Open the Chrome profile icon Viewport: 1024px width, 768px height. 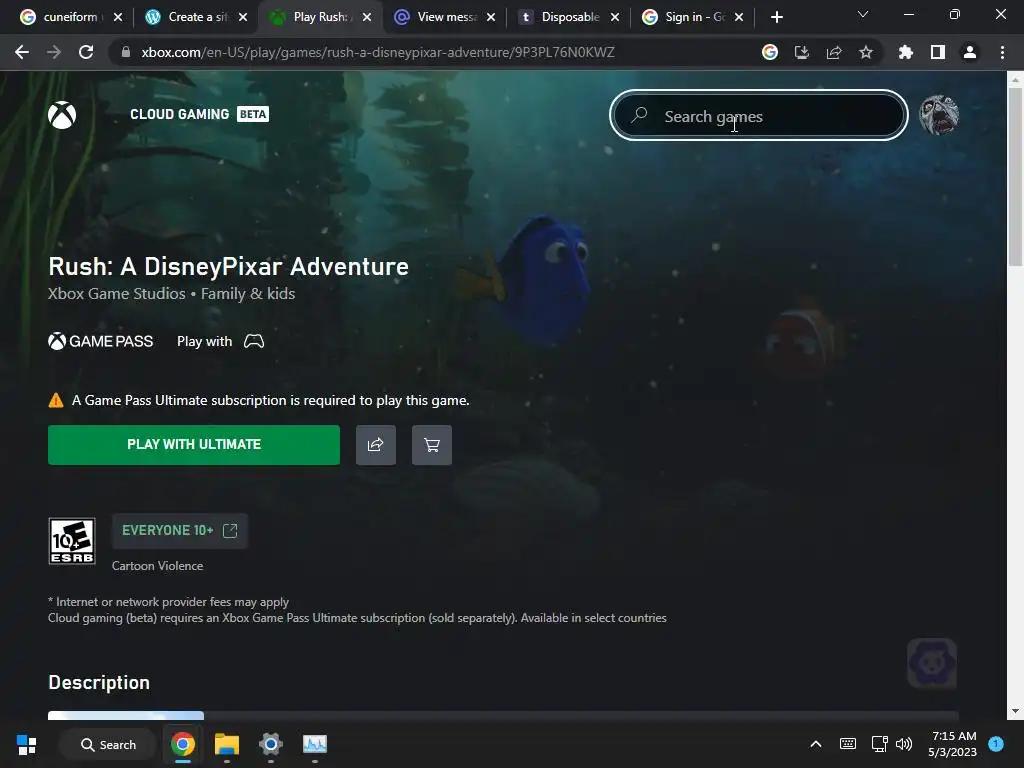click(970, 52)
